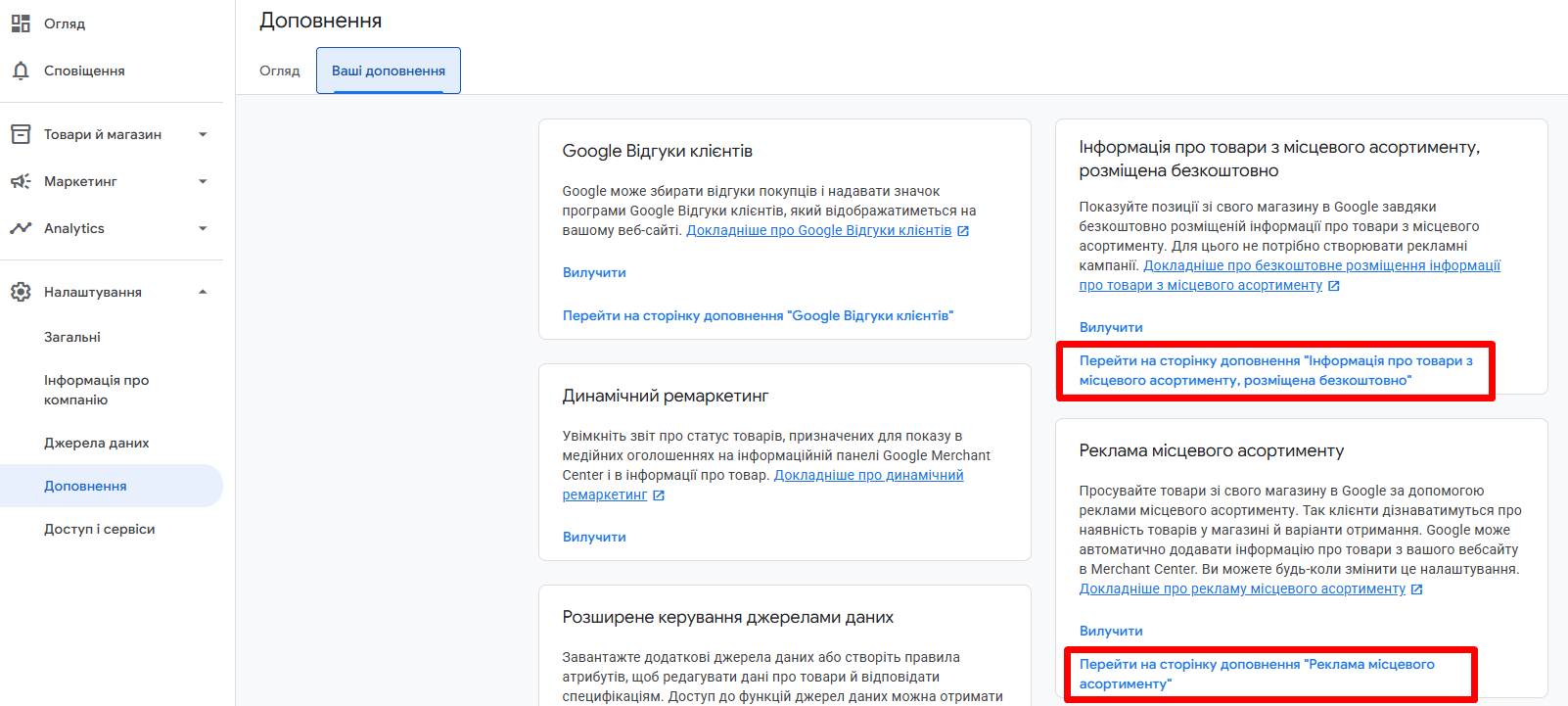Click the Маркетинг megaphone icon
1568x706 pixels.
pos(21,181)
